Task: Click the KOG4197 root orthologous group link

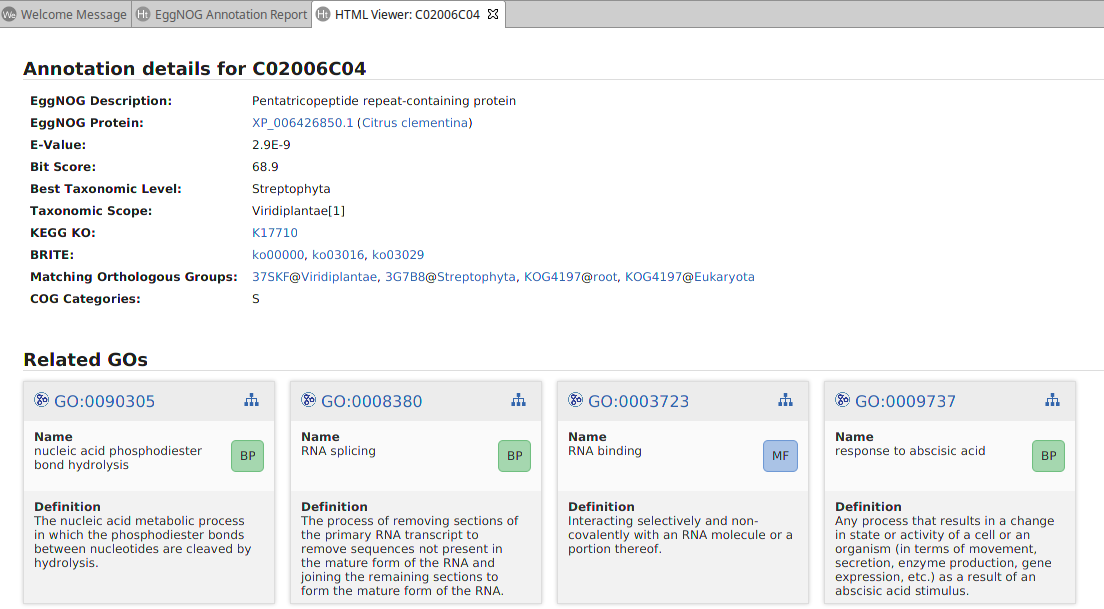Action: click(x=552, y=277)
